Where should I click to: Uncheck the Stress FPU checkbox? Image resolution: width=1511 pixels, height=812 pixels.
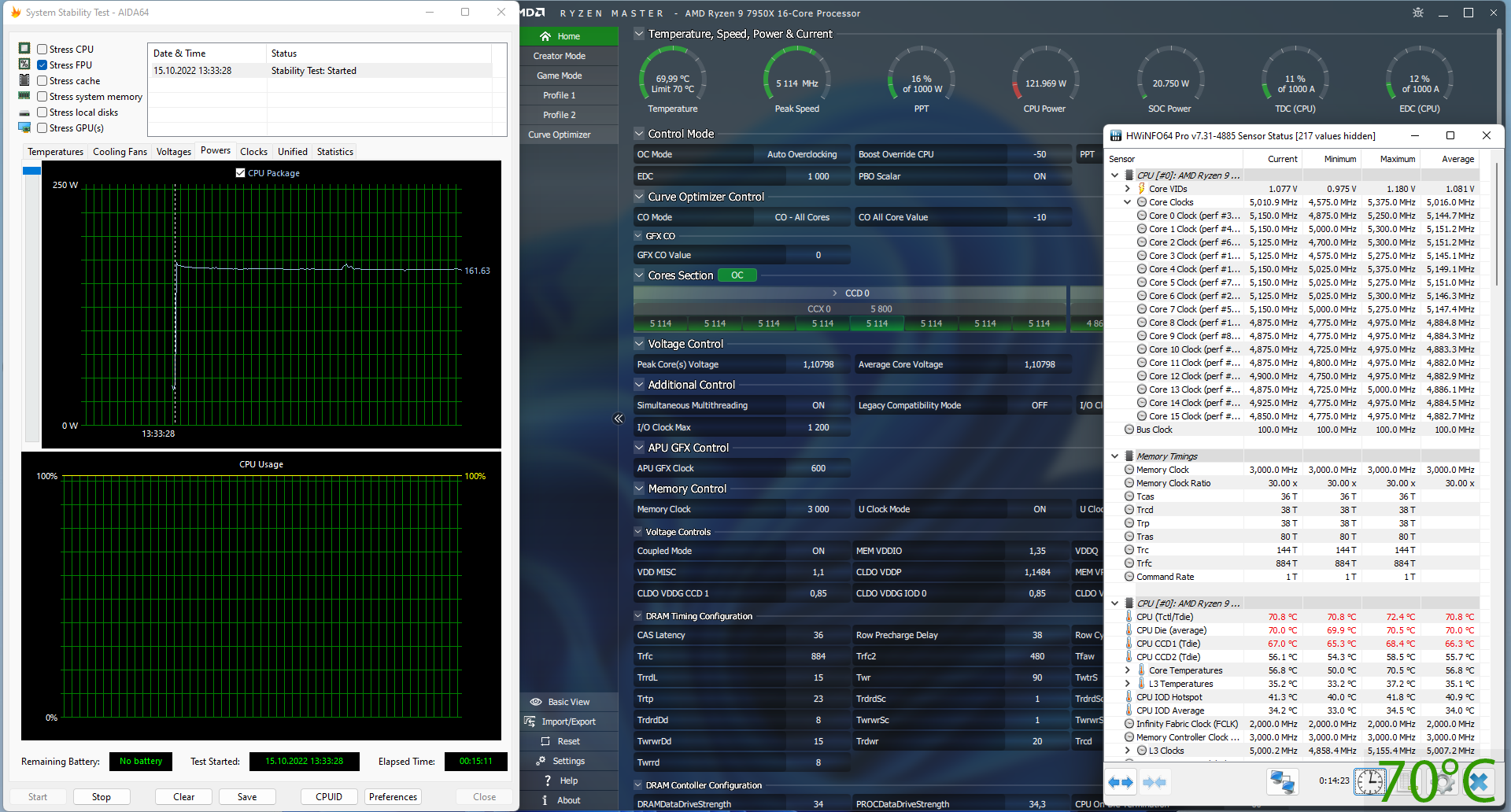click(x=42, y=65)
